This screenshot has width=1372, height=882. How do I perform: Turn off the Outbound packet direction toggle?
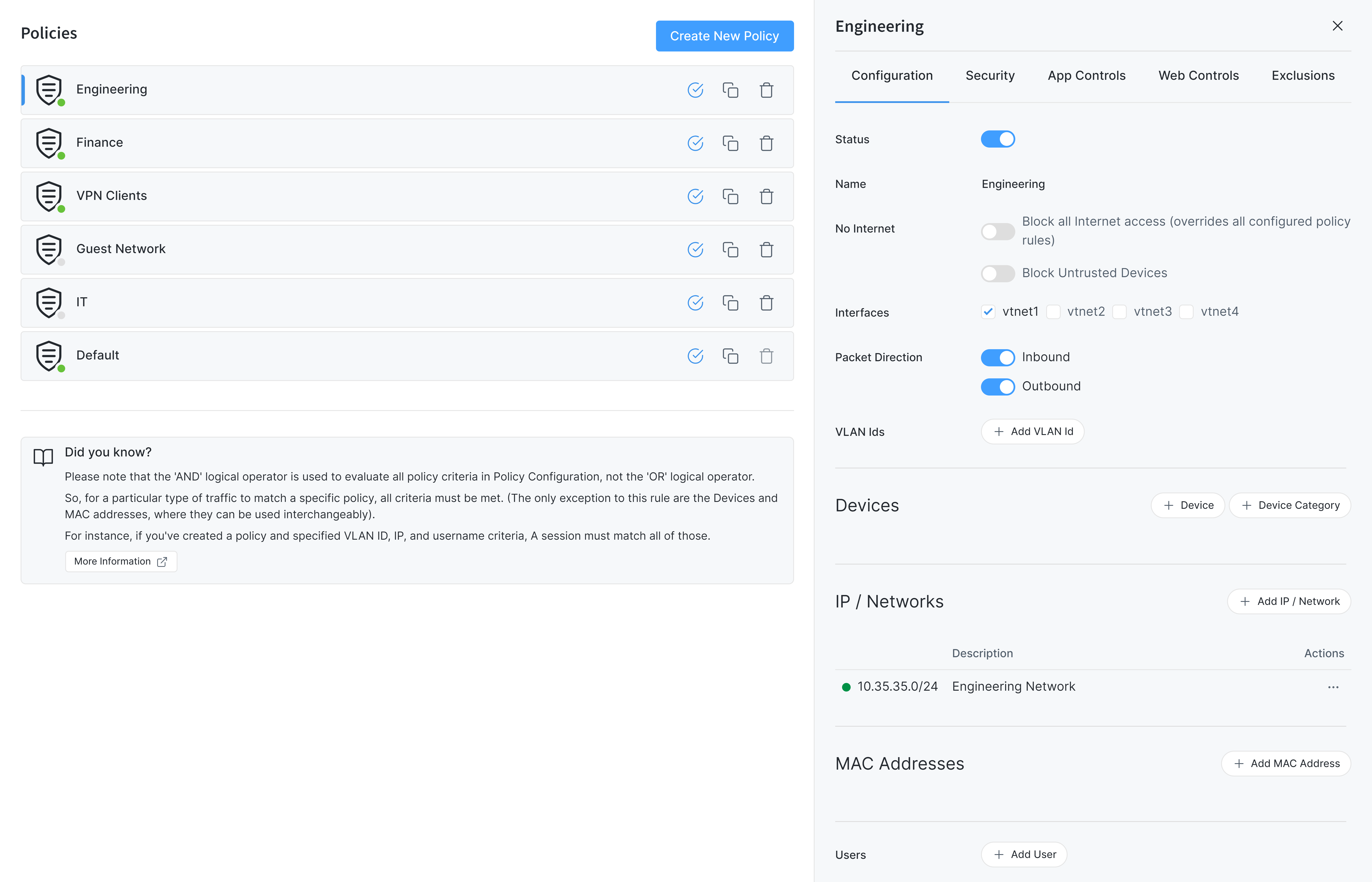click(998, 387)
